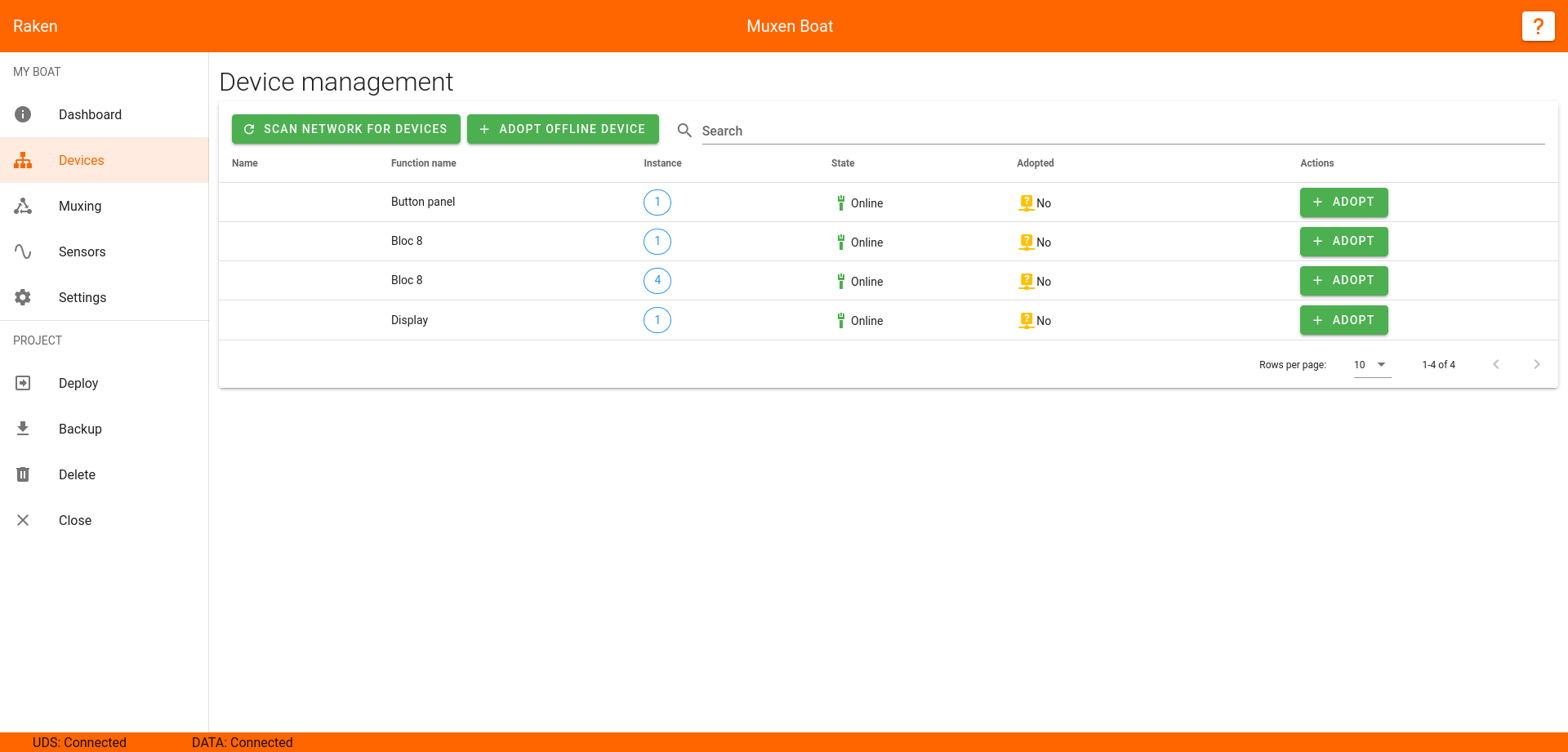Go to previous page of devices
The image size is (1568, 752).
point(1496,364)
